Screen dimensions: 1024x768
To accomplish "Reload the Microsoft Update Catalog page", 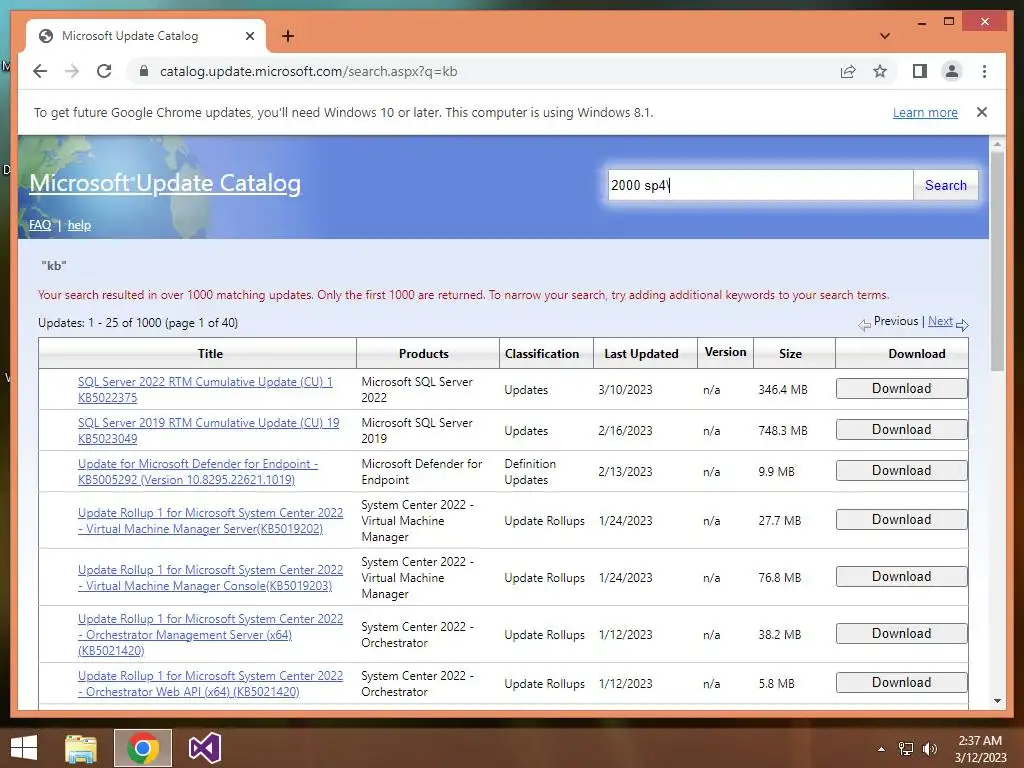I will click(x=104, y=71).
